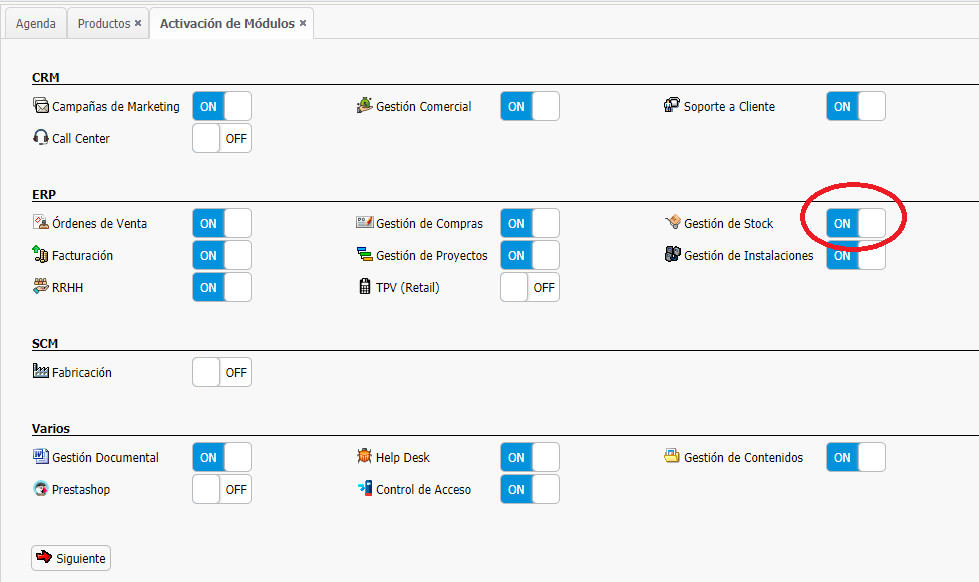Image resolution: width=979 pixels, height=582 pixels.
Task: Click the Fabricación factory icon
Action: tap(41, 372)
